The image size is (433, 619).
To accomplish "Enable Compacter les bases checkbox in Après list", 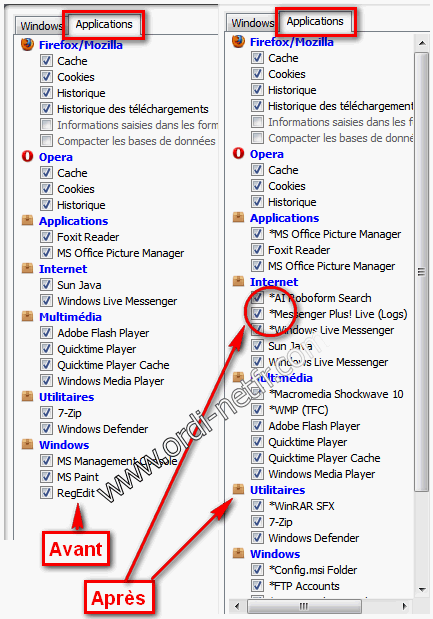I will [257, 138].
